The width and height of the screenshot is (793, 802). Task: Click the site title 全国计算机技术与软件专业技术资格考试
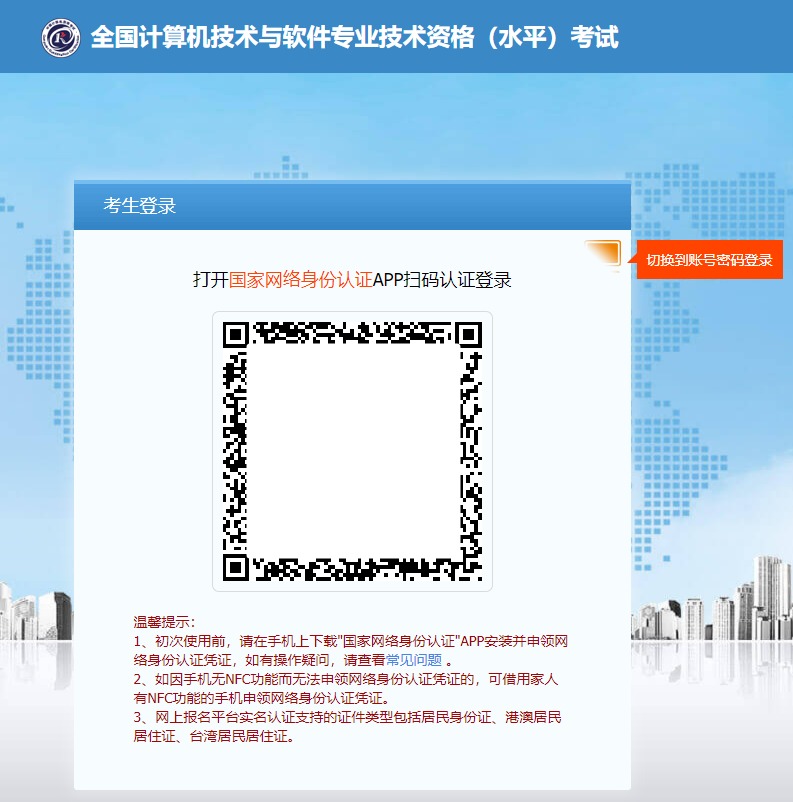(354, 38)
